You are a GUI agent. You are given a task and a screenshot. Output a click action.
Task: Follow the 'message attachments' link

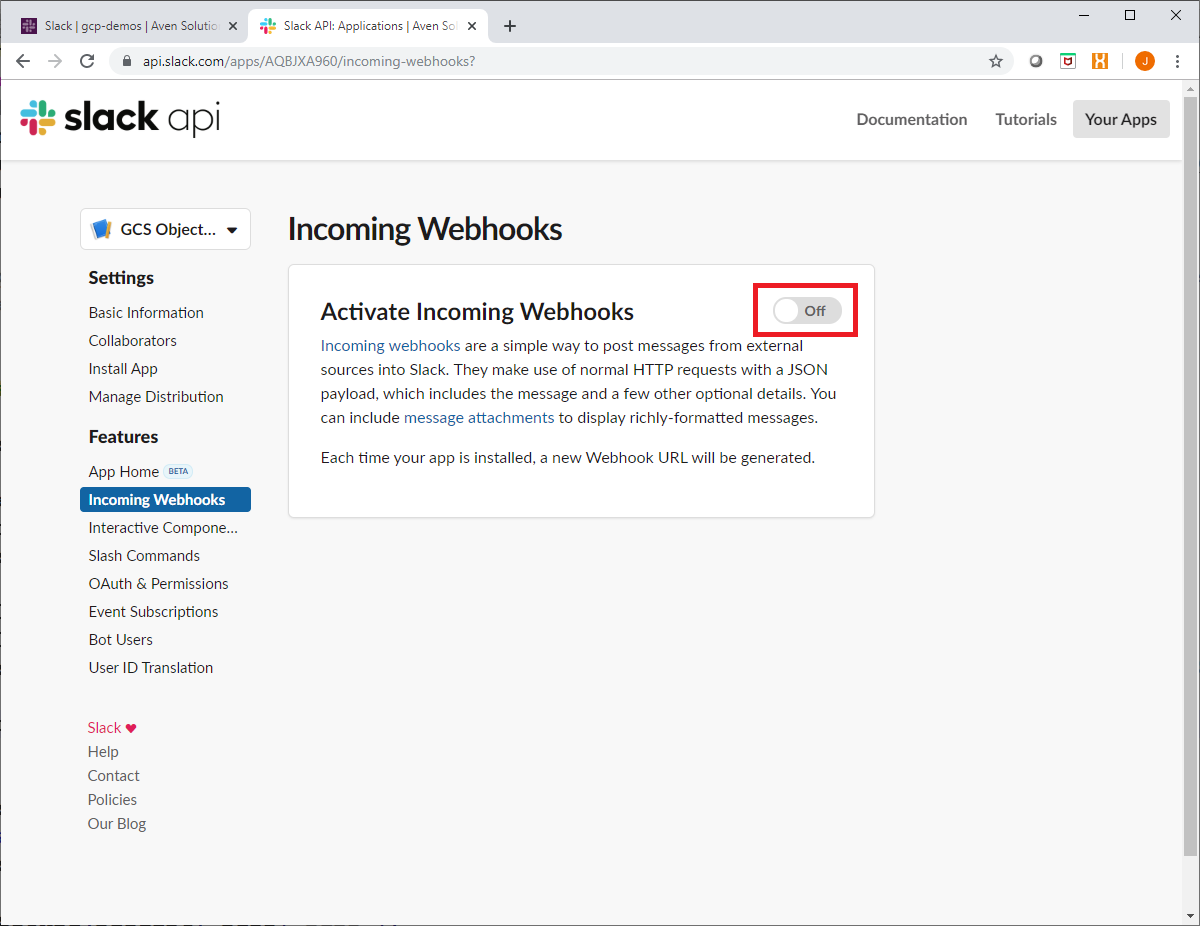[x=479, y=418]
